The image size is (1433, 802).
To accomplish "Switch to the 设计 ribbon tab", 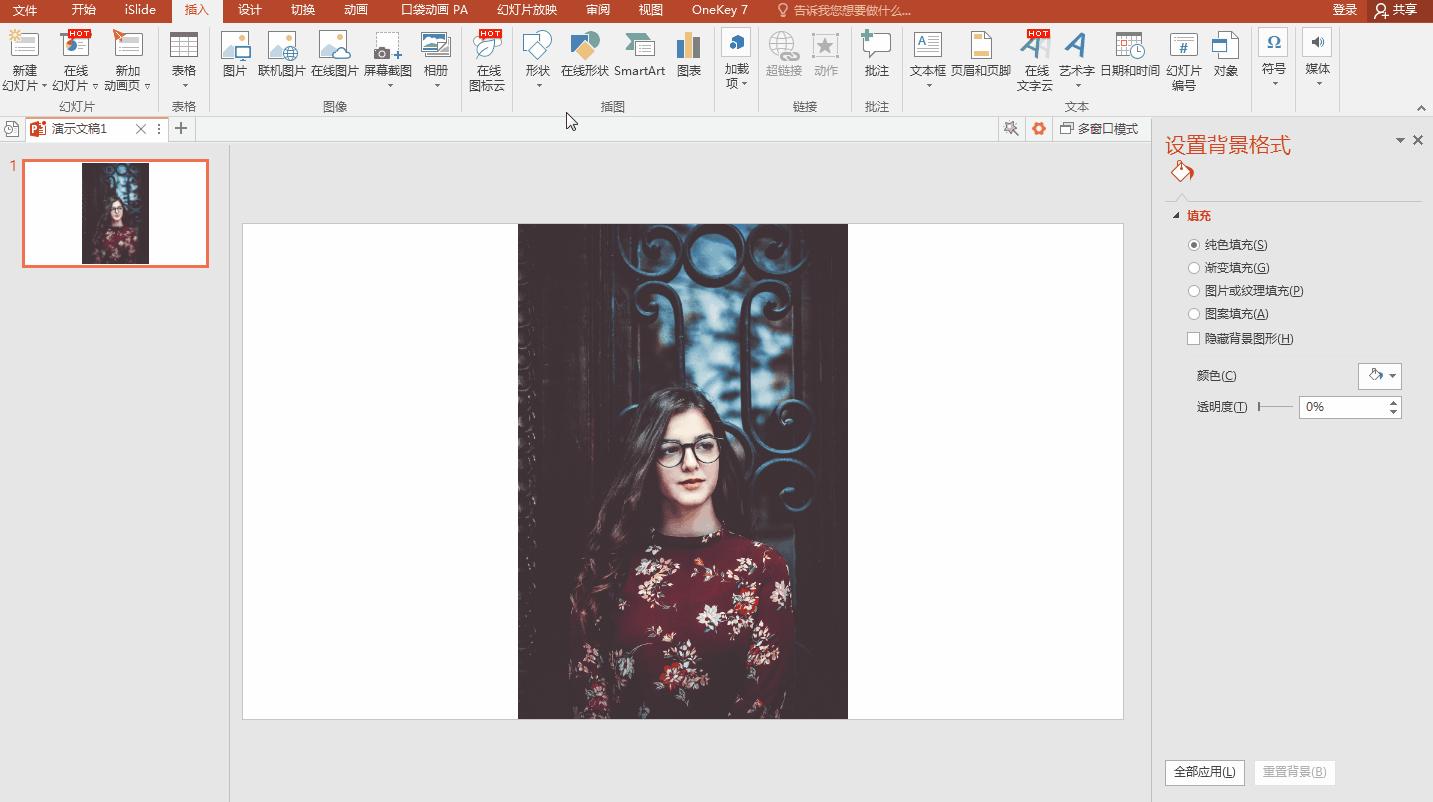I will coord(249,10).
